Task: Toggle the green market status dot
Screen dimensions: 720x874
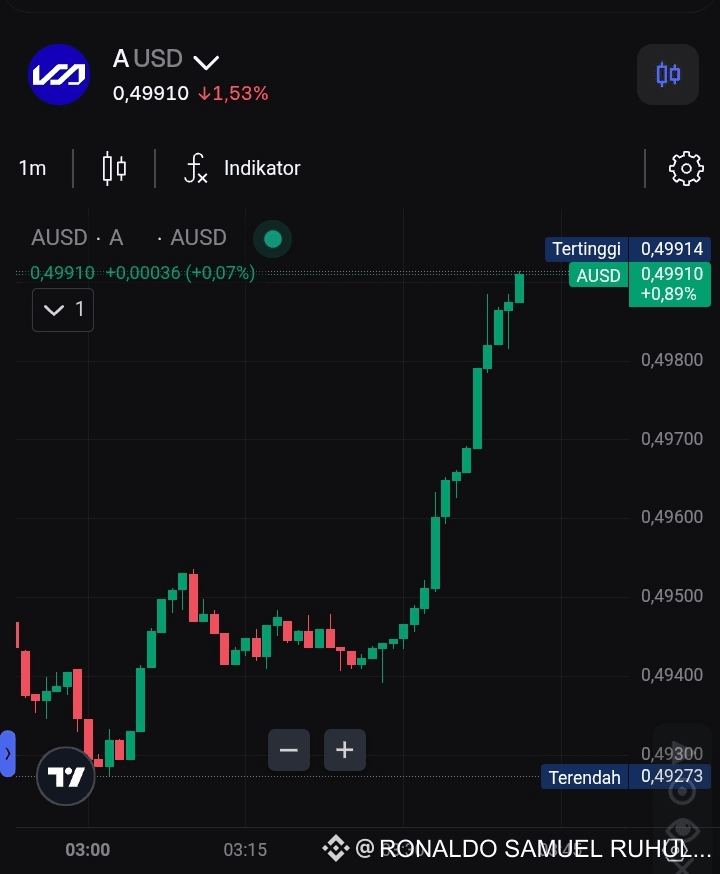Action: [273, 239]
